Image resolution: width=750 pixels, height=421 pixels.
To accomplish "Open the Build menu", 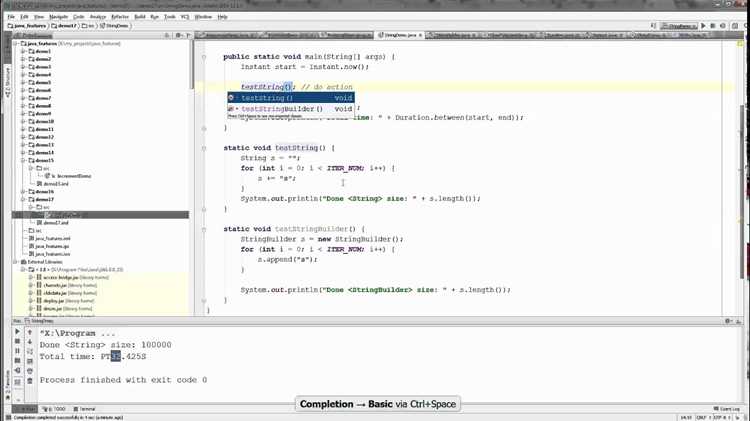I will click(x=140, y=17).
